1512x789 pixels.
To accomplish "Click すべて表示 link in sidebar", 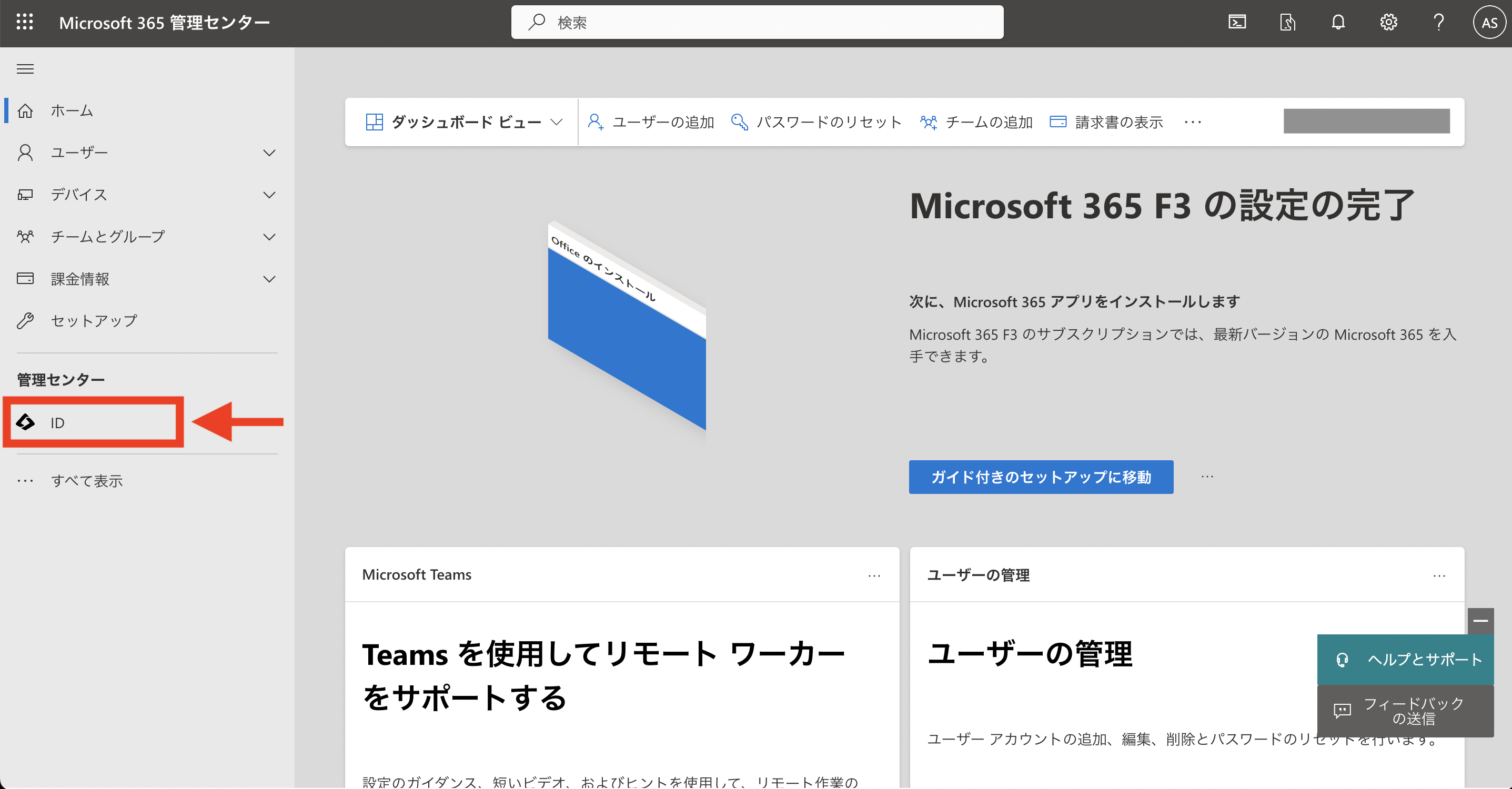I will [86, 481].
